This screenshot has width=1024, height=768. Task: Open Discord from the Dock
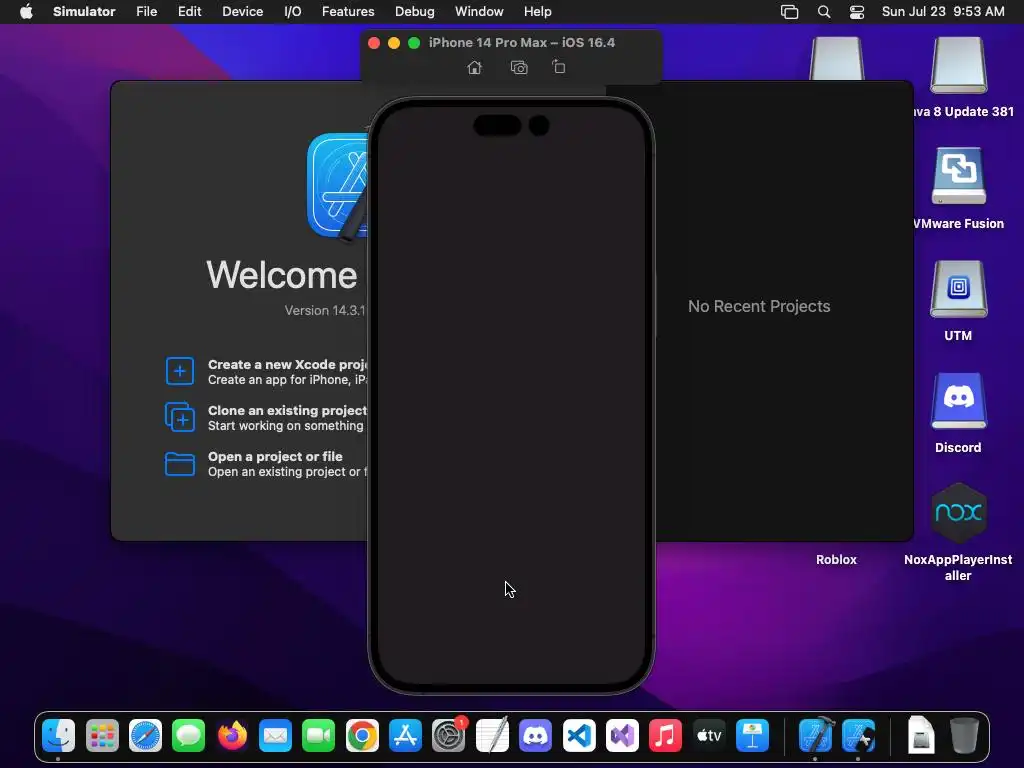point(536,736)
